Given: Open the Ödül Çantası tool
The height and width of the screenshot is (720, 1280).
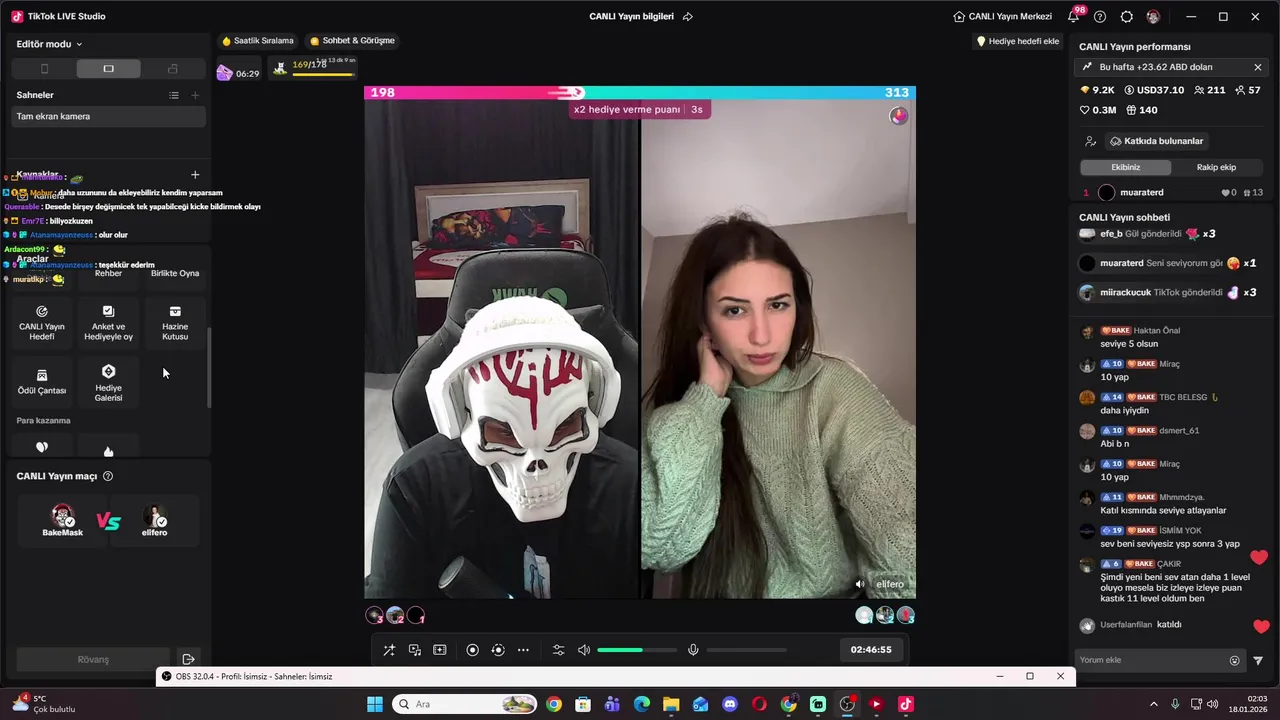Looking at the screenshot, I should pyautogui.click(x=42, y=382).
